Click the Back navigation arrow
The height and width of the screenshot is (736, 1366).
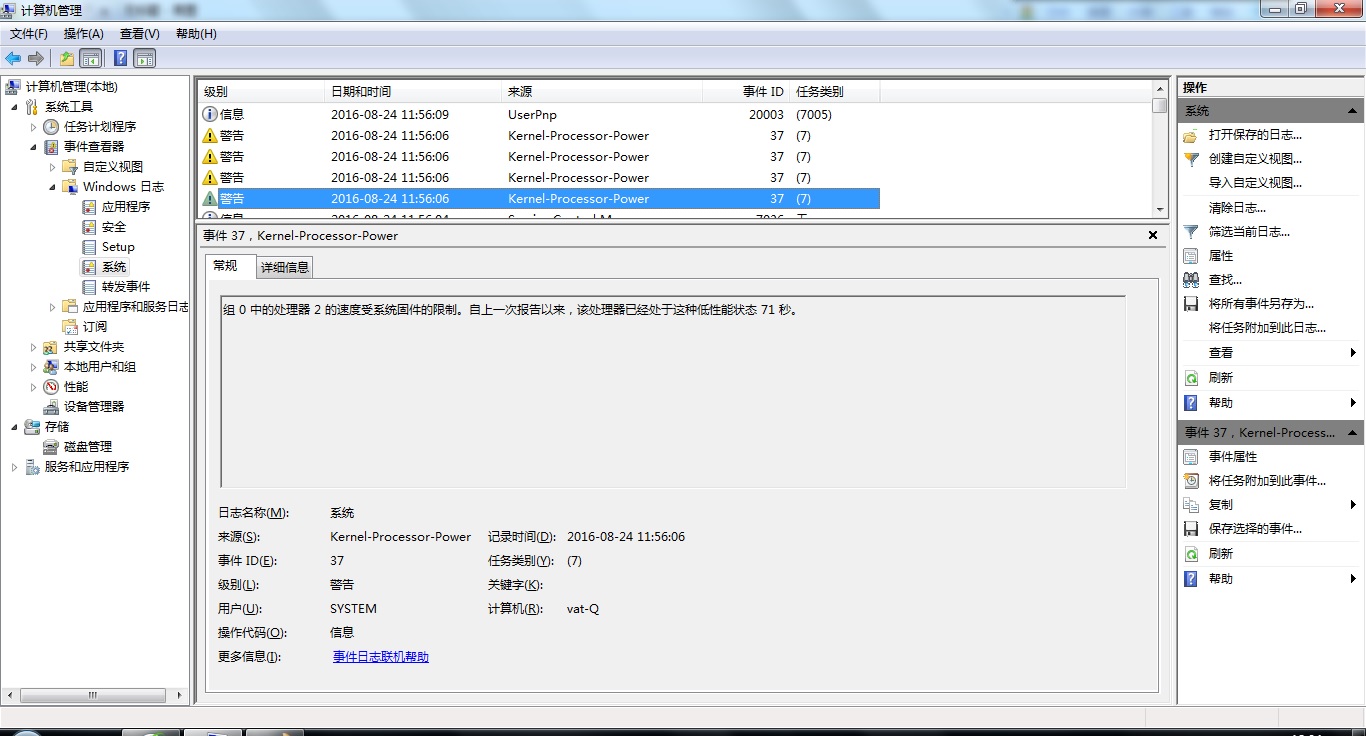[x=13, y=57]
